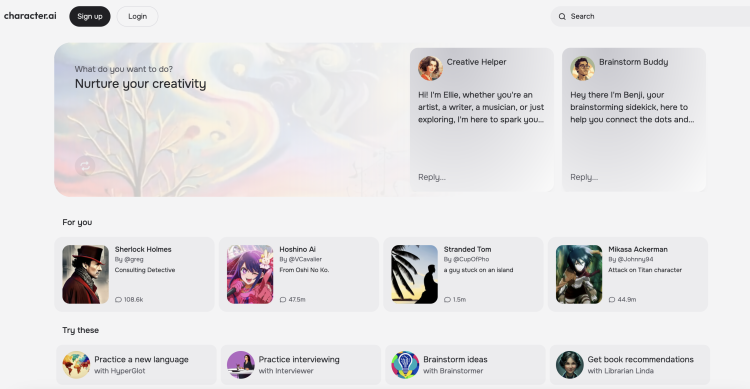Click the refresh icon on creativity banner

coord(85,166)
